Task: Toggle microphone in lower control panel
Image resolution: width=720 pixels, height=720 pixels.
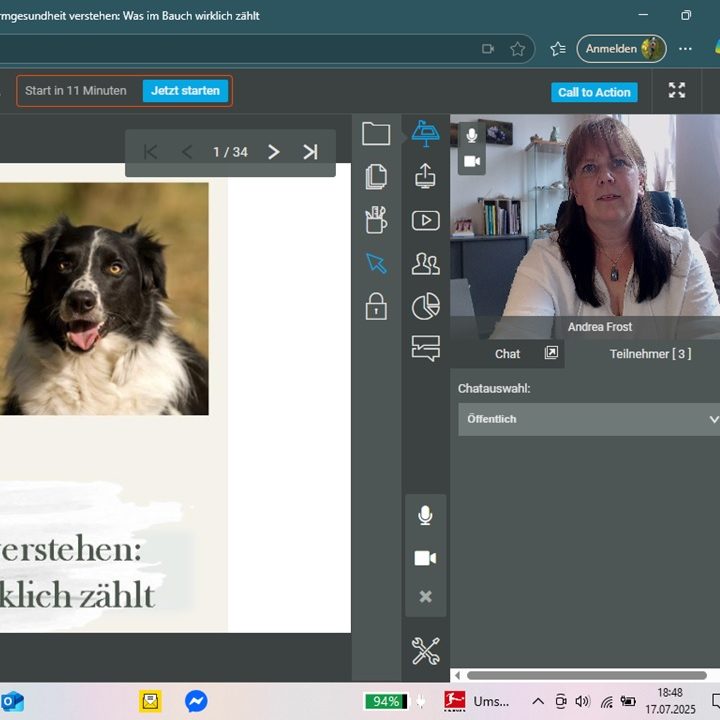Action: coord(425,515)
